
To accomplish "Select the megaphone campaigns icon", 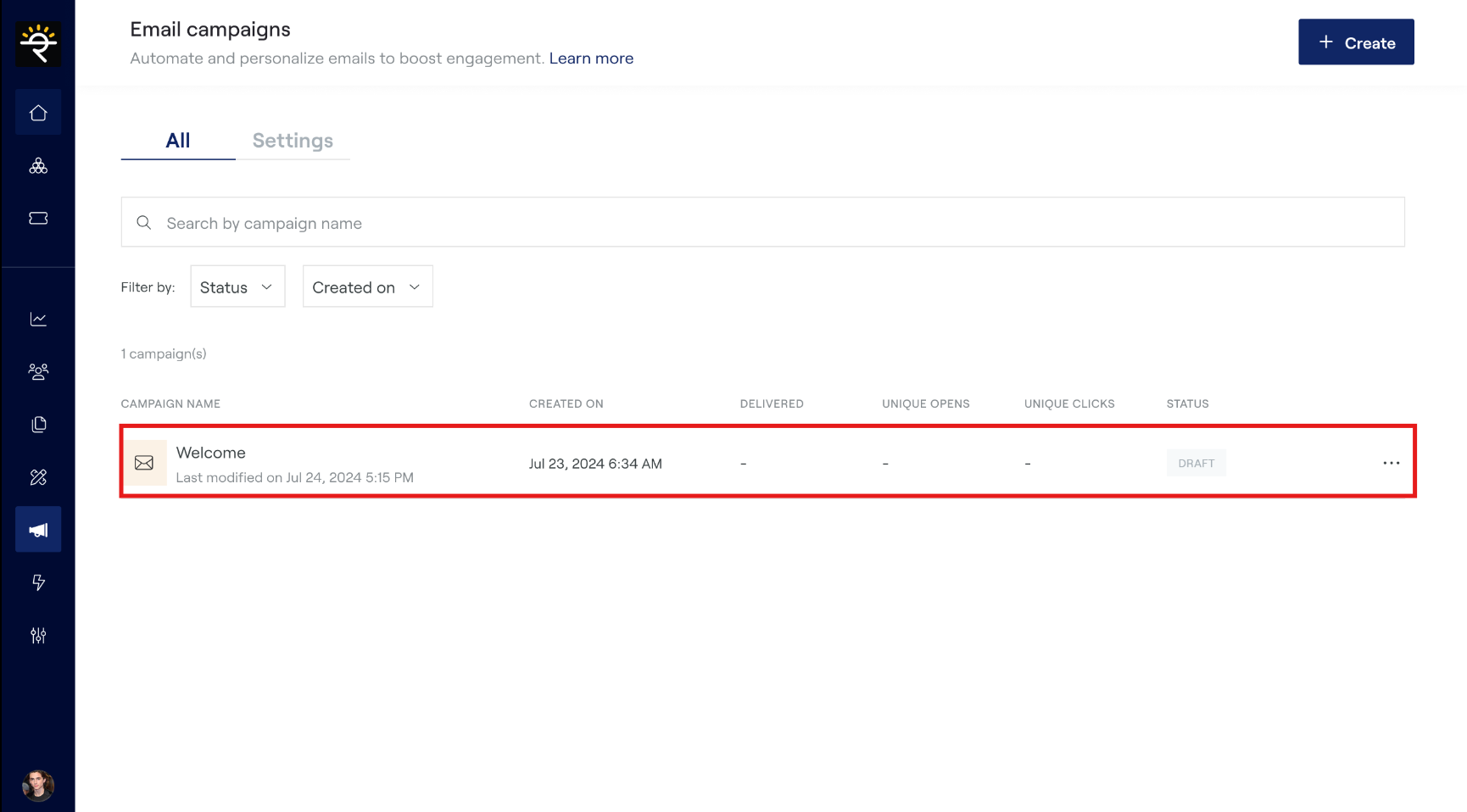I will tap(38, 530).
